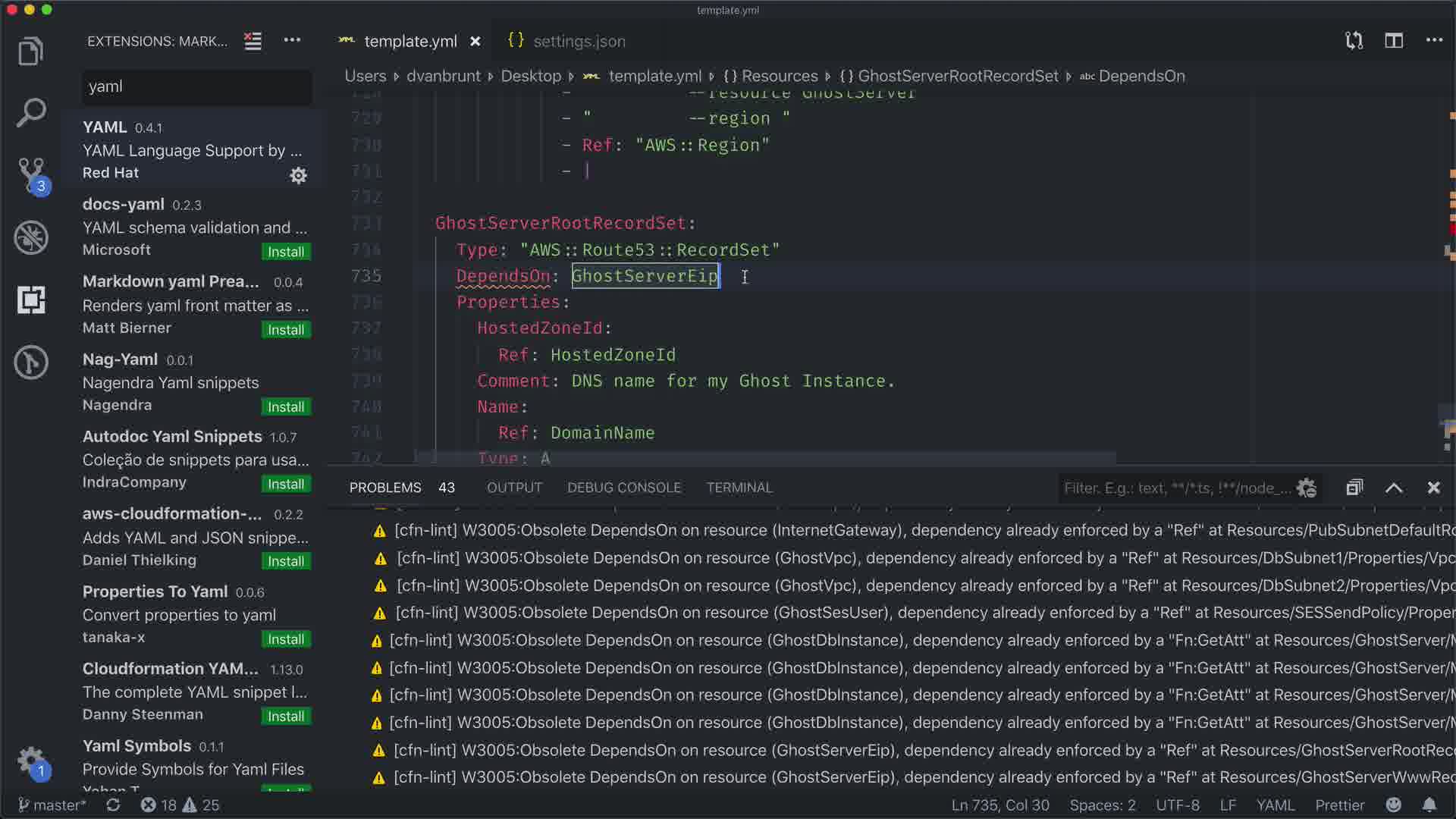Click the Open Changes compare icon

click(1354, 41)
